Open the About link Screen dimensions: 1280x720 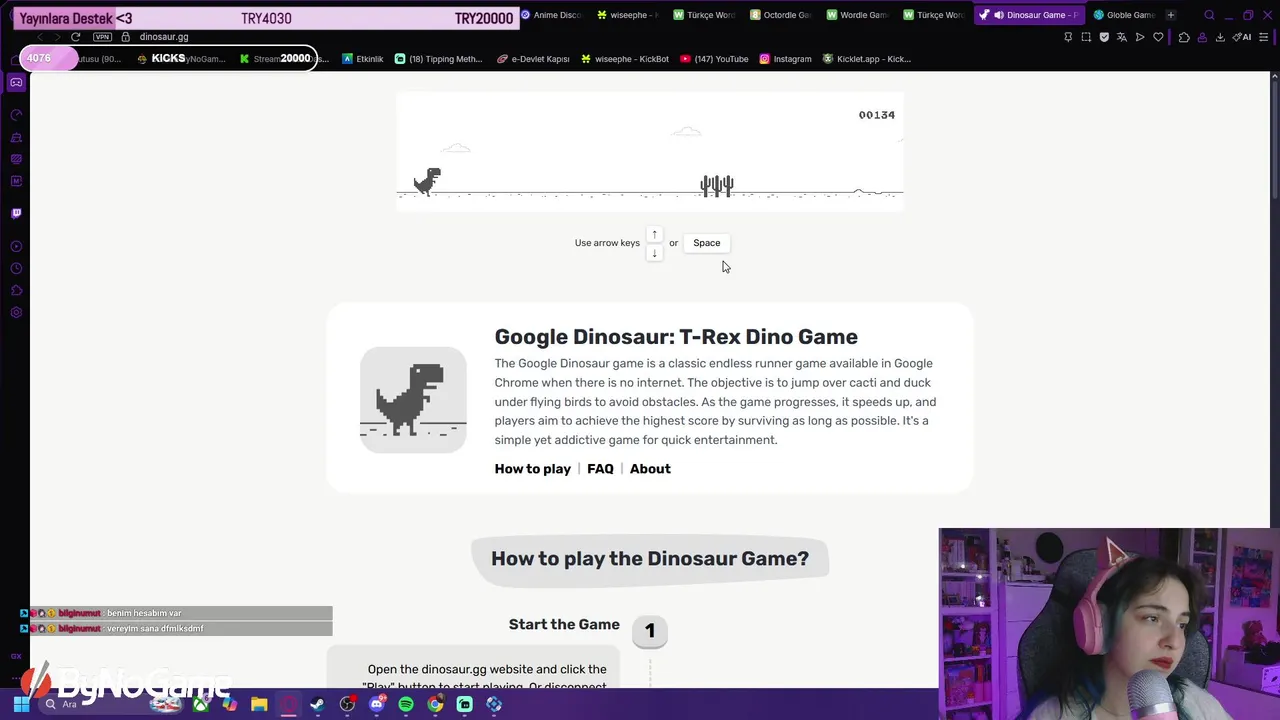pos(650,469)
